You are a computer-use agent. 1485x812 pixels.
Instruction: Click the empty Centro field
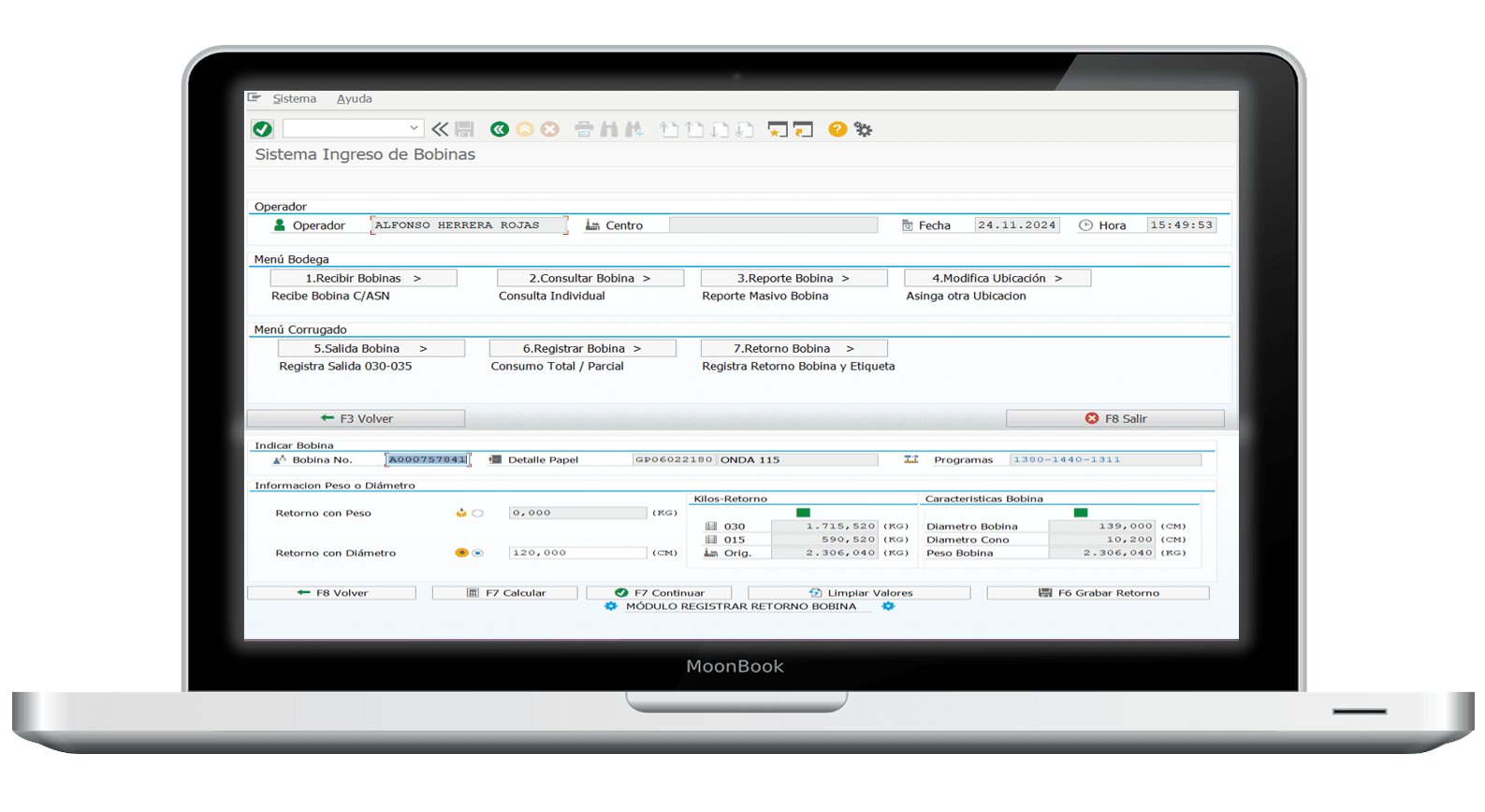[774, 225]
